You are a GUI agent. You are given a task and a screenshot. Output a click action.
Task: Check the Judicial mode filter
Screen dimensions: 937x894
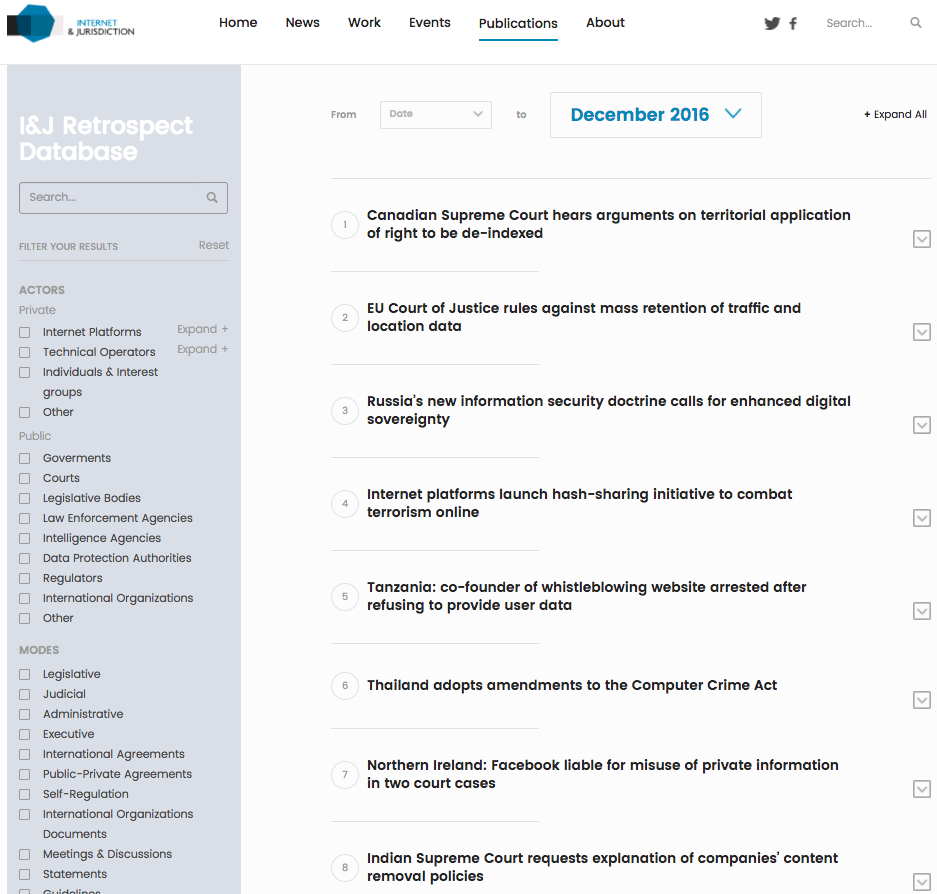click(25, 694)
